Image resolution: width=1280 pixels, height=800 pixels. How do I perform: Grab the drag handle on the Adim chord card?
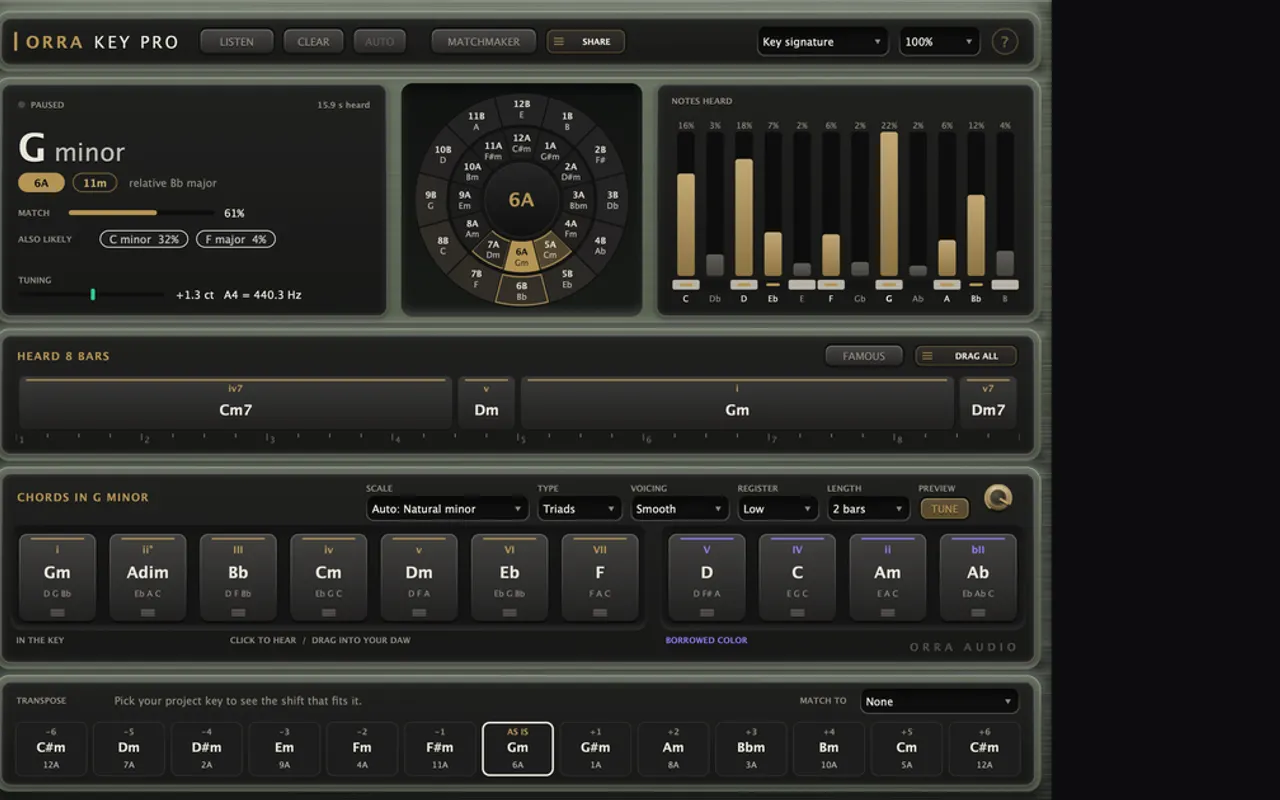[148, 612]
